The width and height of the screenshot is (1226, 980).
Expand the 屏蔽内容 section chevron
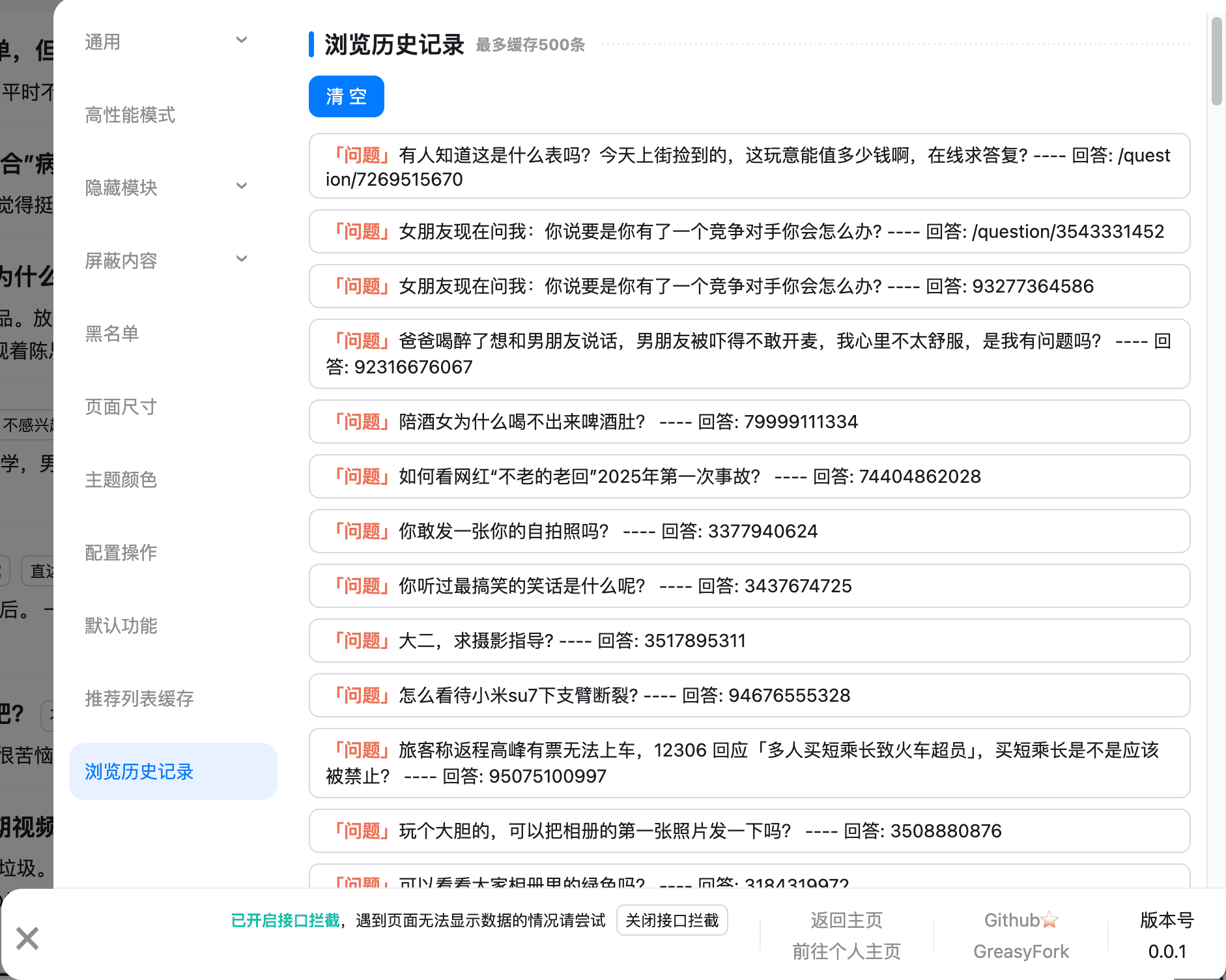click(242, 259)
